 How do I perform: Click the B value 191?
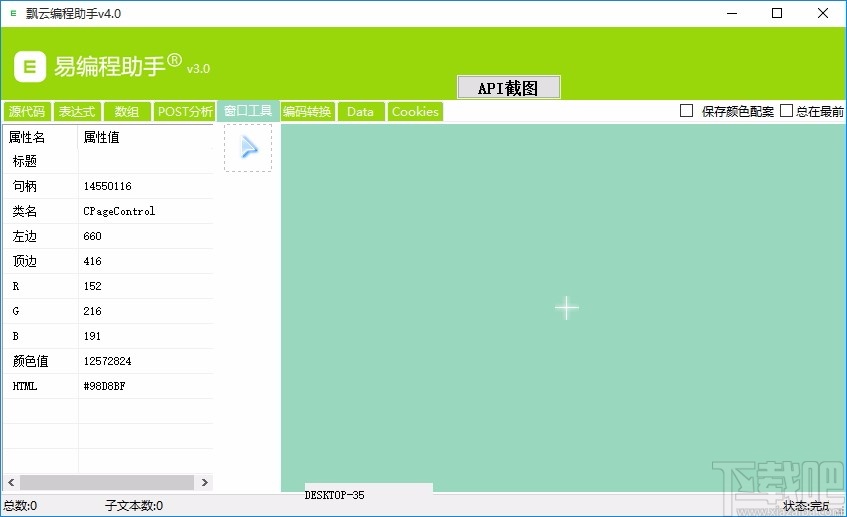click(x=92, y=336)
